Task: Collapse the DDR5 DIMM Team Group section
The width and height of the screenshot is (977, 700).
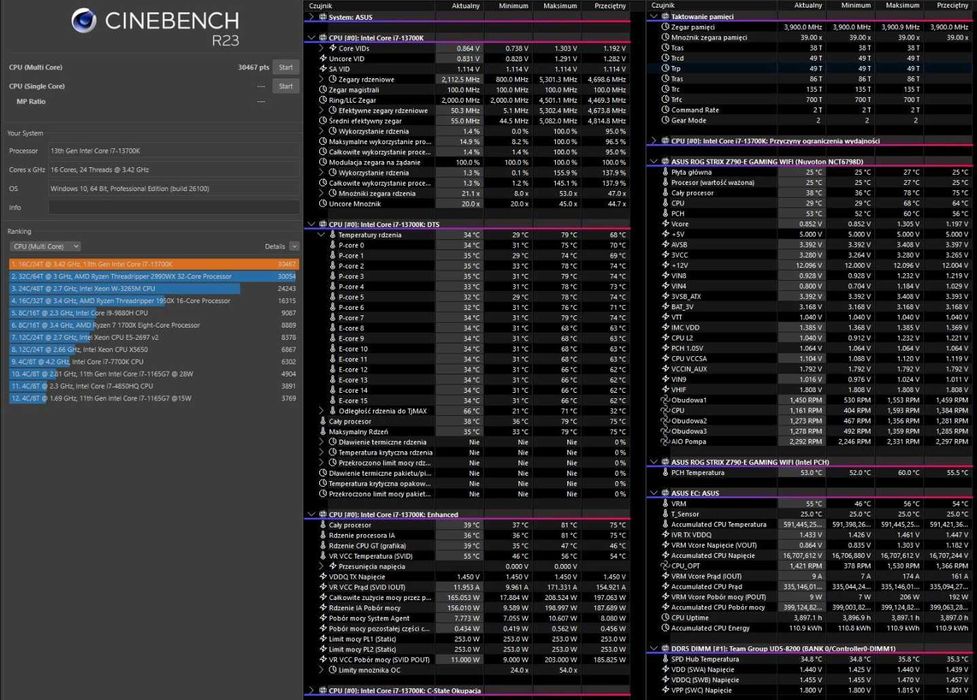Action: [x=654, y=648]
